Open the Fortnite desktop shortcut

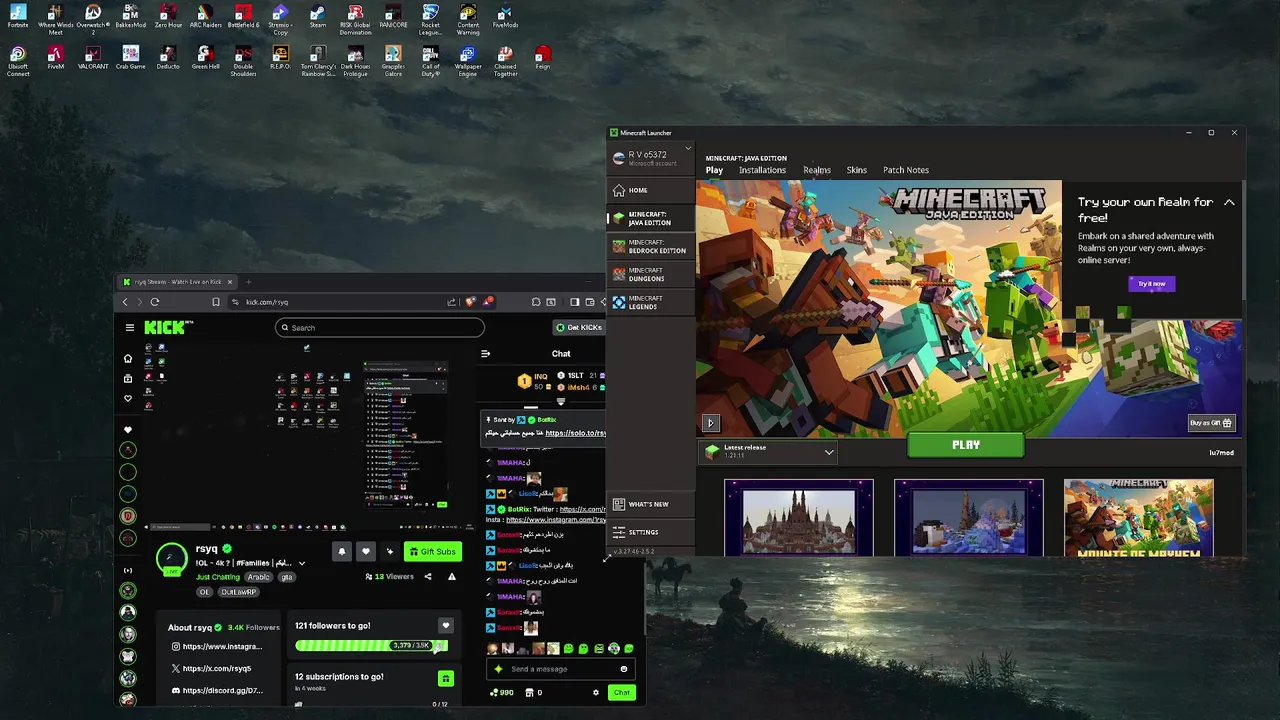click(18, 17)
